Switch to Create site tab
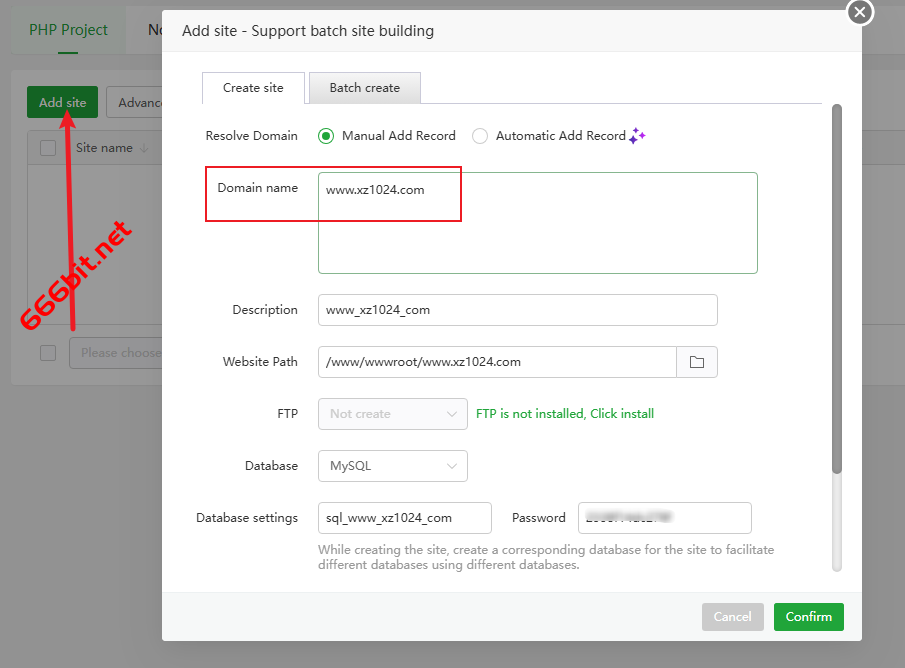This screenshot has width=905, height=668. tap(253, 88)
